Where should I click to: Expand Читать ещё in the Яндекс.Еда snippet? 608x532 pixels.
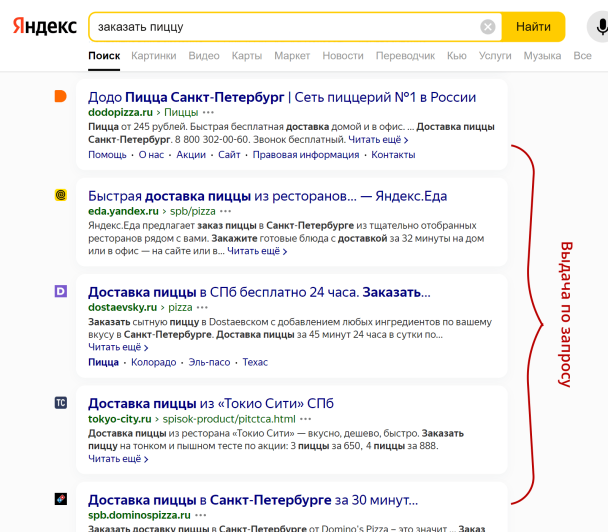click(257, 251)
